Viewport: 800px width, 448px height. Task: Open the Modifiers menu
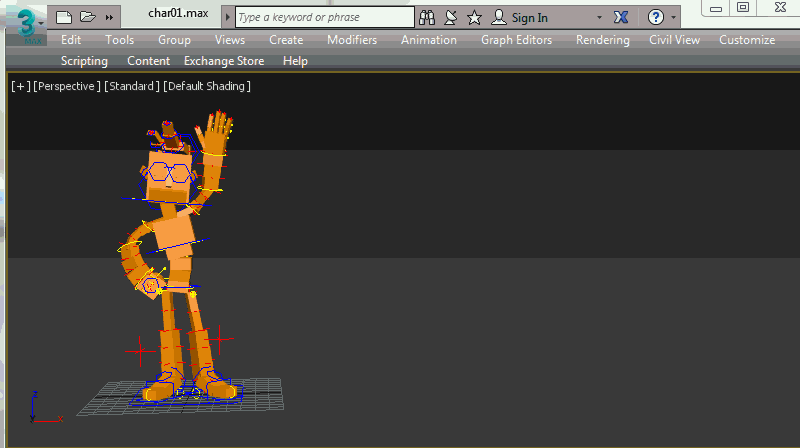[352, 40]
